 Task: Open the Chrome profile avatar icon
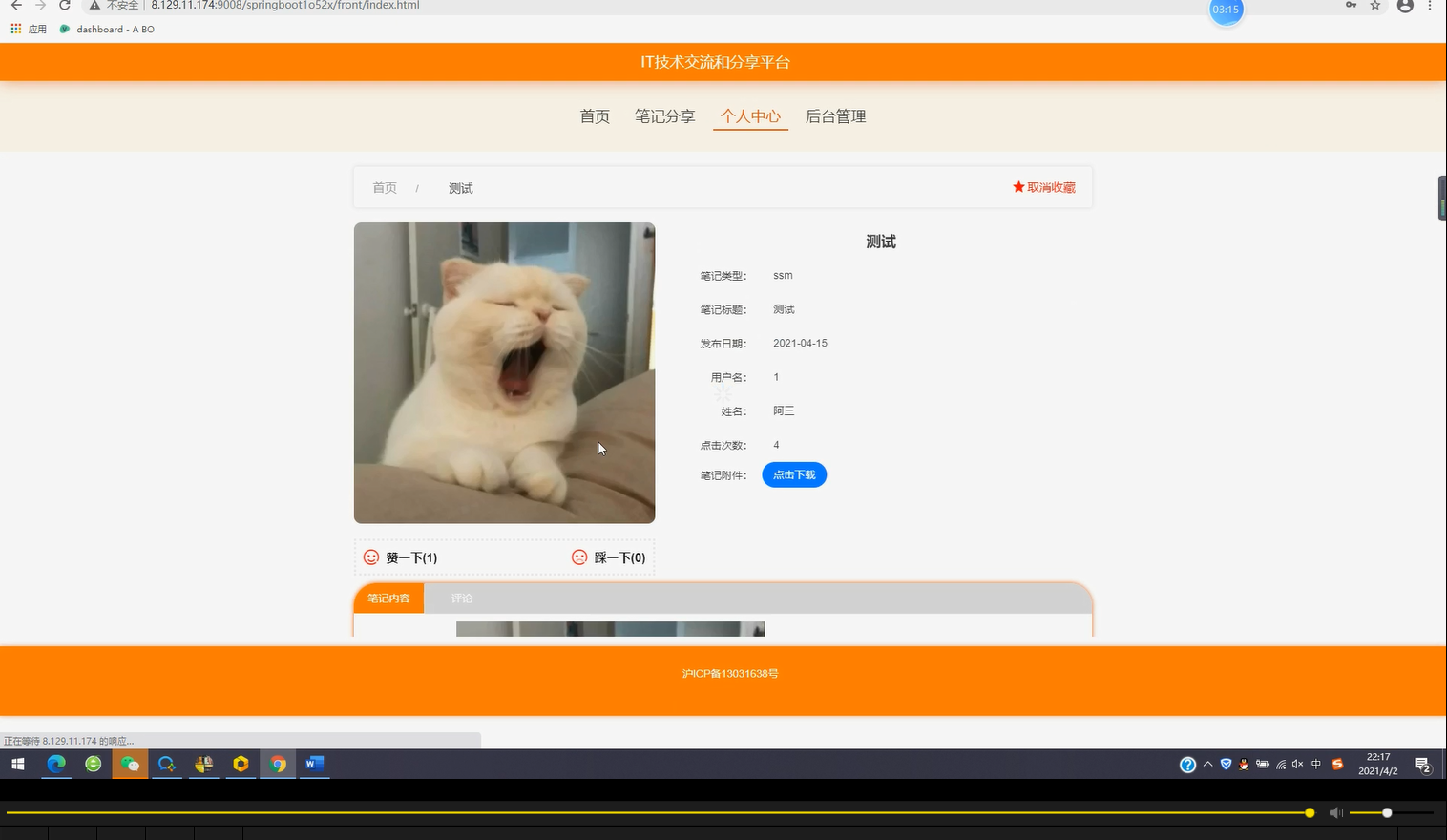tap(1403, 6)
